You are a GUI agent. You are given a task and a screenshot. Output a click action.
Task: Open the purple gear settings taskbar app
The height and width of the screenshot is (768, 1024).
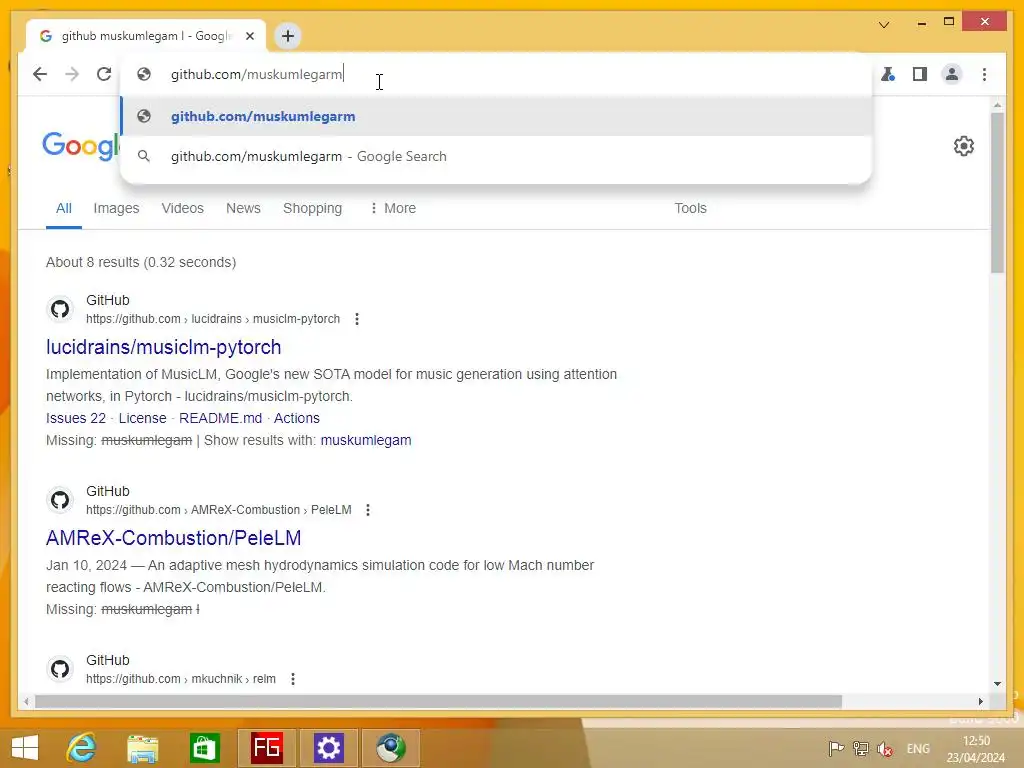[328, 748]
